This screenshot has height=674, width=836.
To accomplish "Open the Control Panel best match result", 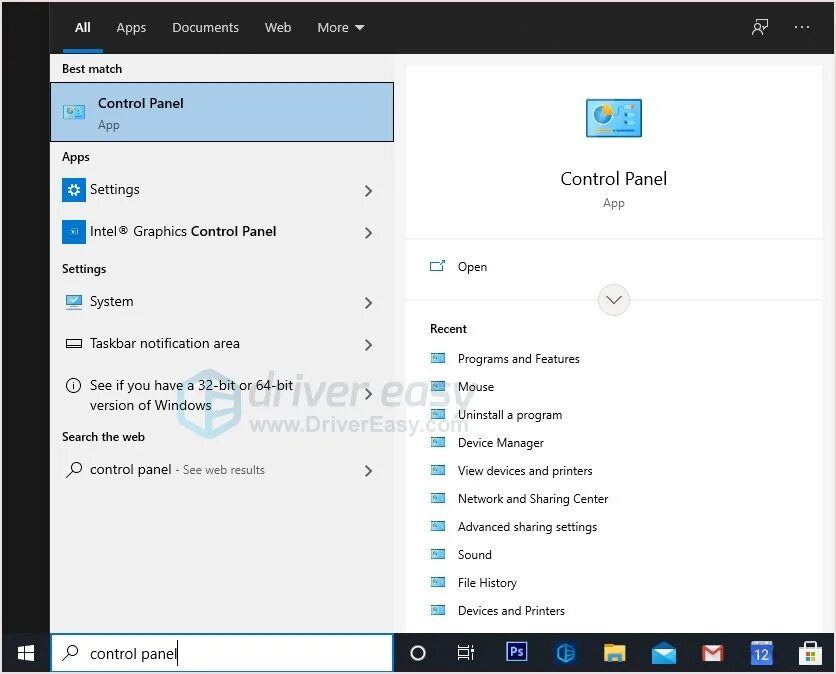I will coord(222,112).
